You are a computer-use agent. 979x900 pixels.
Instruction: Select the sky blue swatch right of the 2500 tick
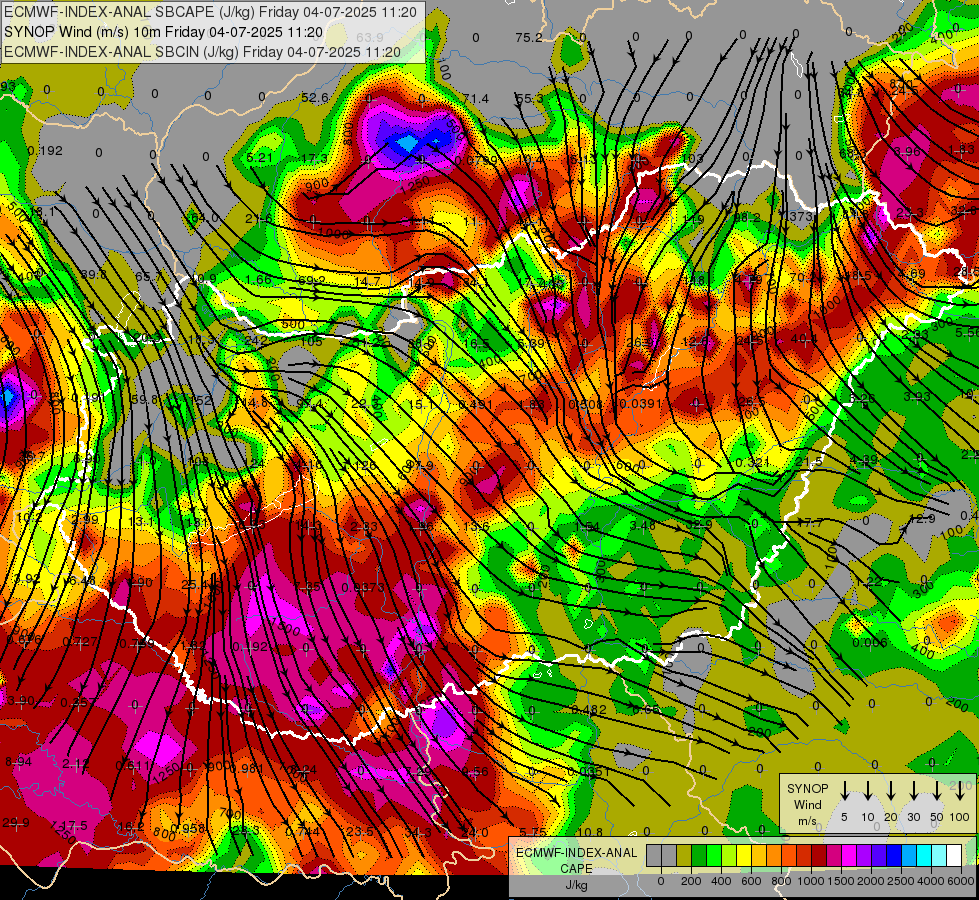(x=908, y=856)
